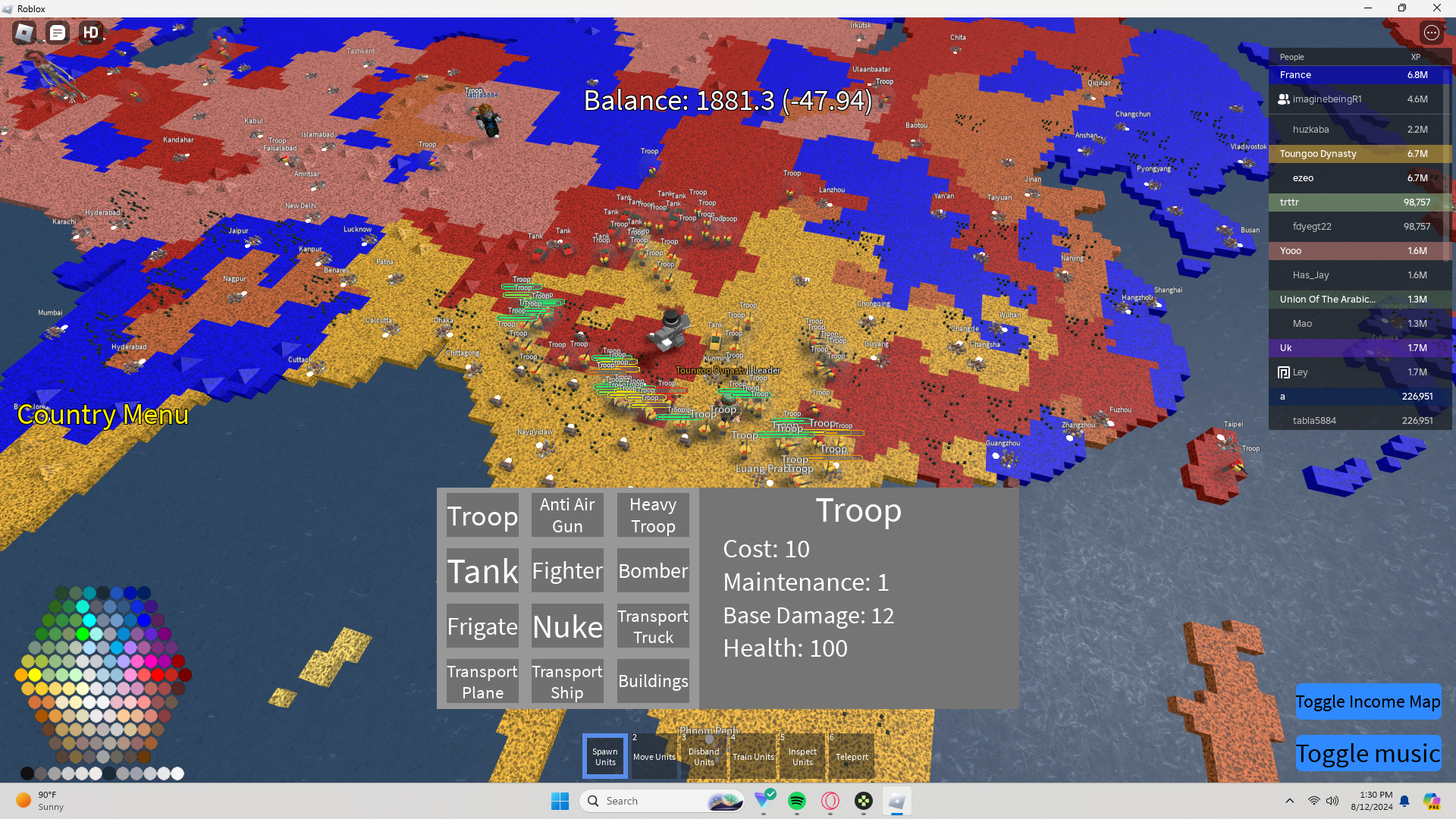Select the Inspect Units hotbar tab
This screenshot has width=1456, height=819.
pyautogui.click(x=802, y=756)
